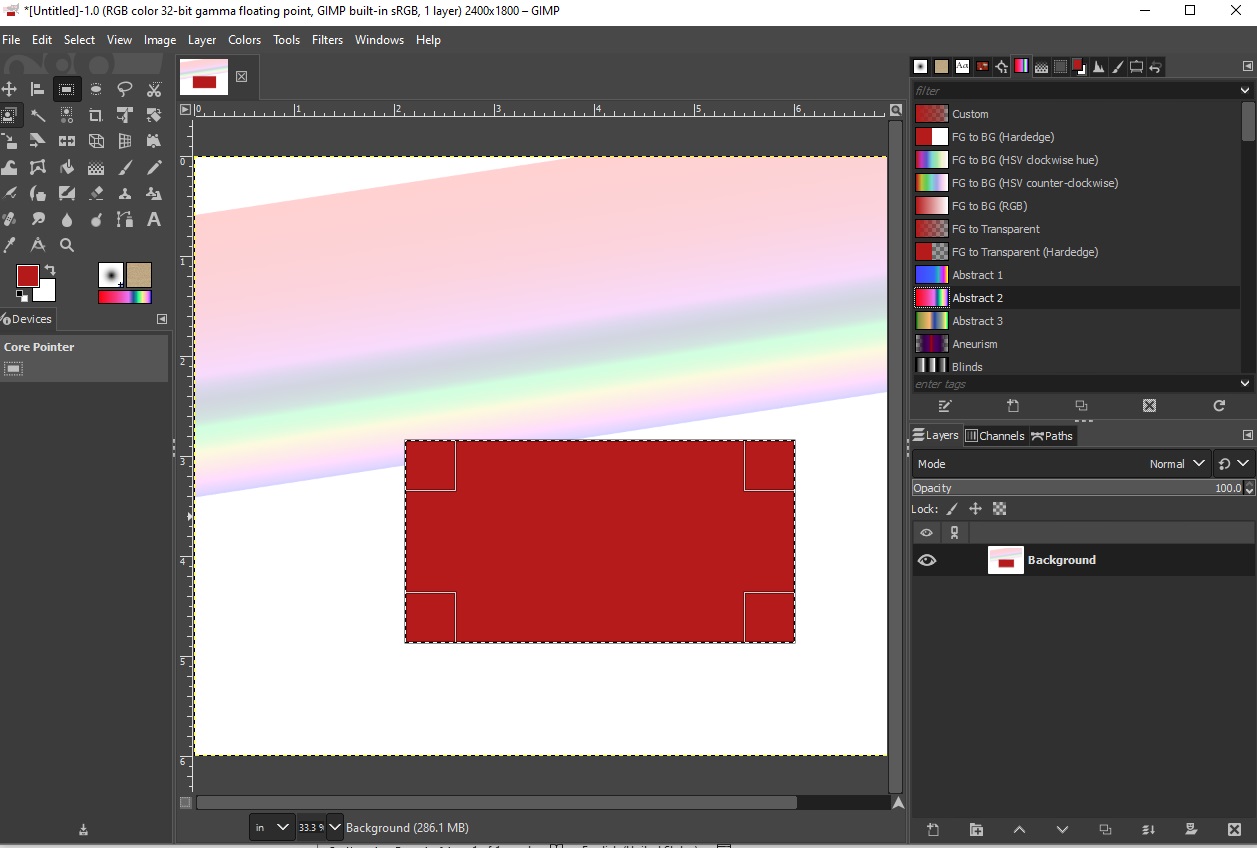
Task: Select the Fuzzy Select magic wand tool
Action: pos(38,115)
